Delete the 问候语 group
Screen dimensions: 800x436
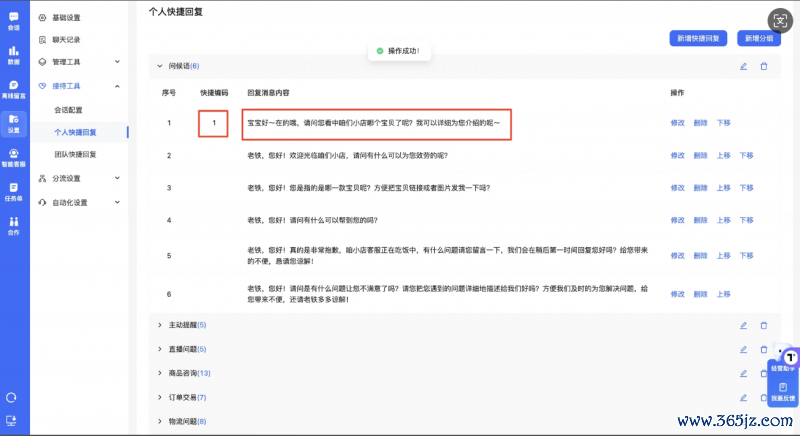[x=764, y=66]
